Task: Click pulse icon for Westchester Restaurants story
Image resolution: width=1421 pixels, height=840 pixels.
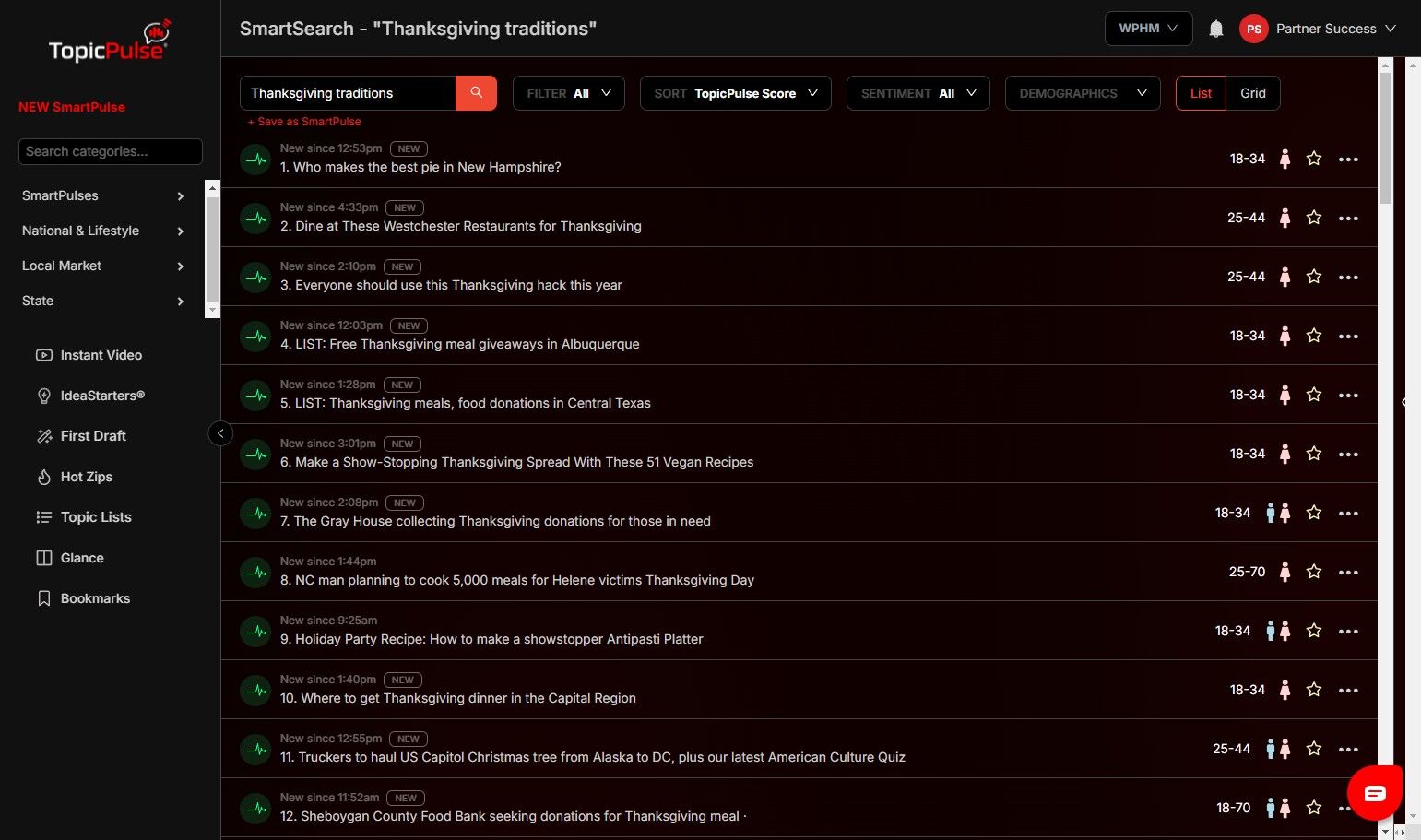Action: [x=255, y=219]
